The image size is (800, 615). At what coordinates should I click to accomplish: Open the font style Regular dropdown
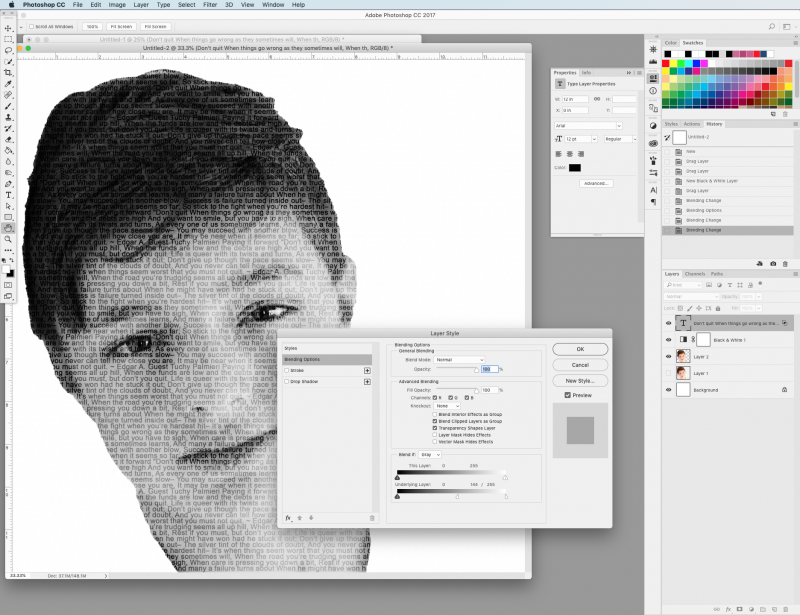(620, 139)
